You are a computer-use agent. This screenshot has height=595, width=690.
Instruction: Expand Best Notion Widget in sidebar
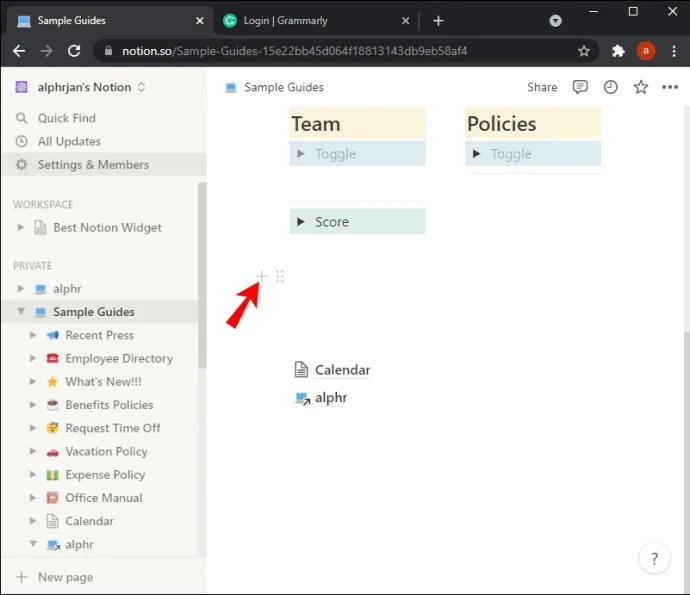pos(20,227)
